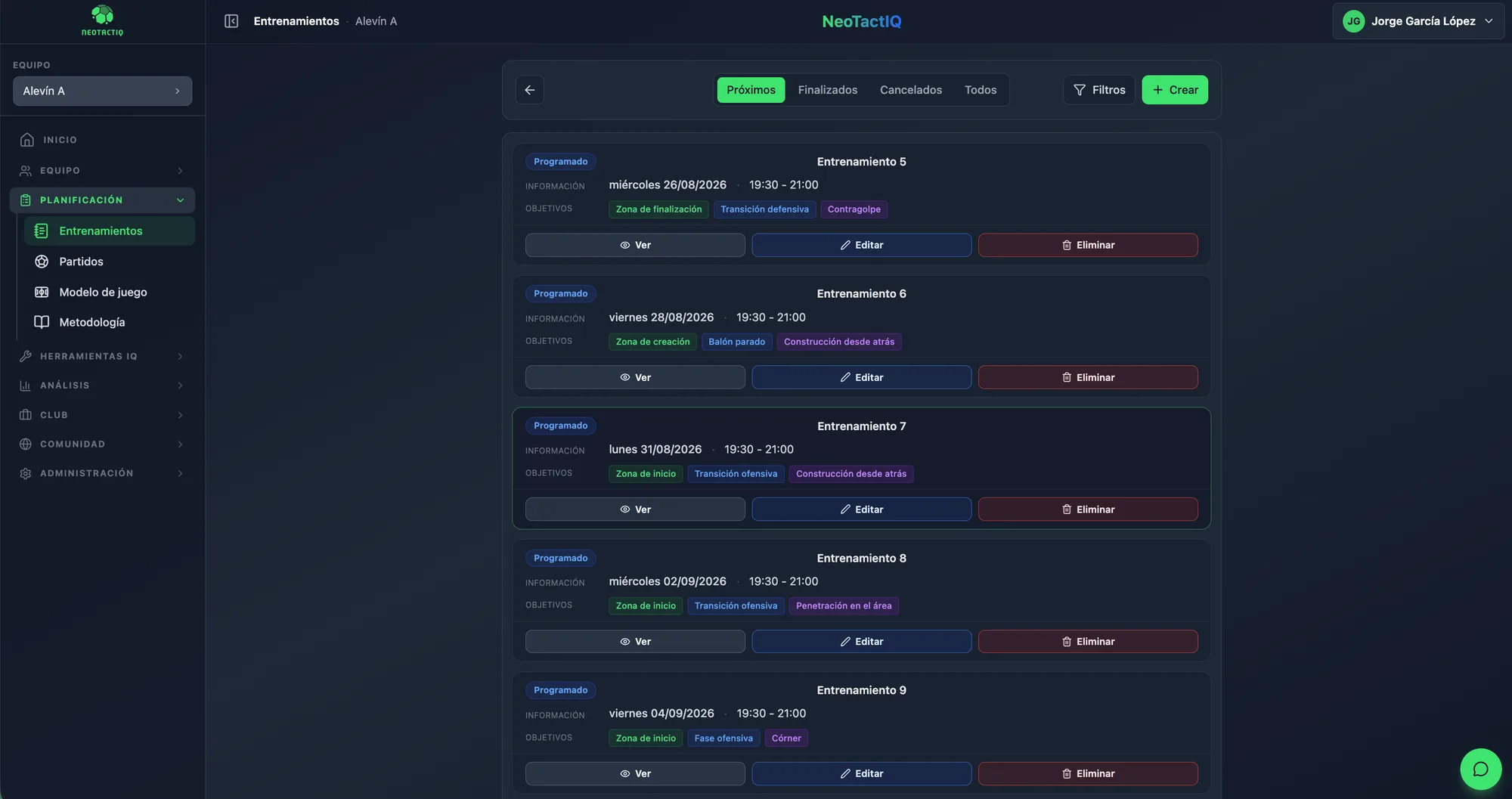The height and width of the screenshot is (799, 1512).
Task: Switch to the Cancelados tab
Action: [x=911, y=90]
